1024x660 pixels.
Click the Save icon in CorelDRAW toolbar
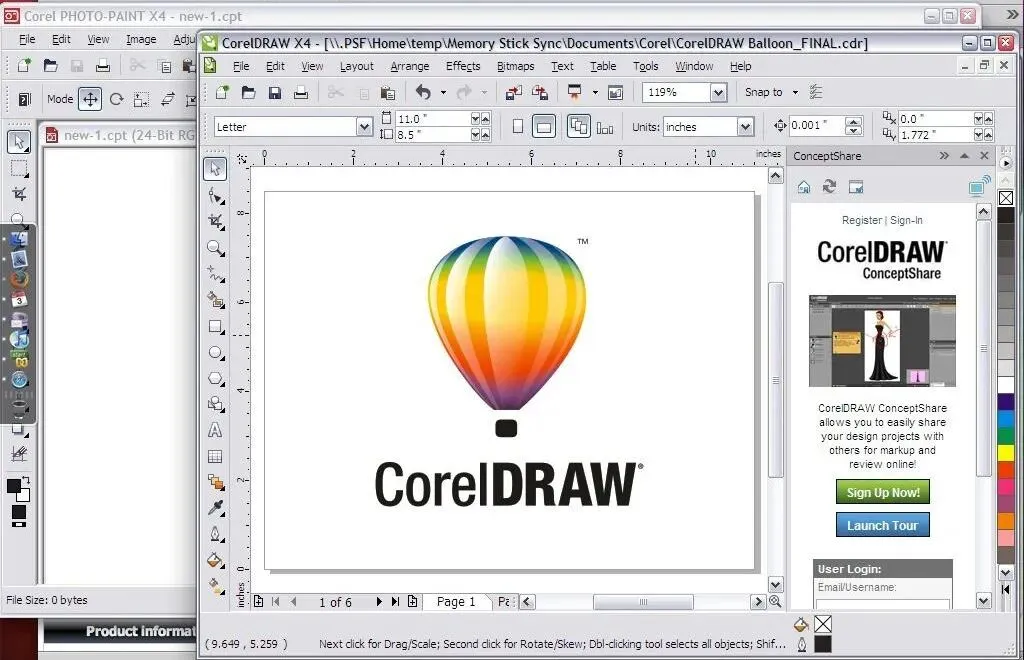click(275, 93)
